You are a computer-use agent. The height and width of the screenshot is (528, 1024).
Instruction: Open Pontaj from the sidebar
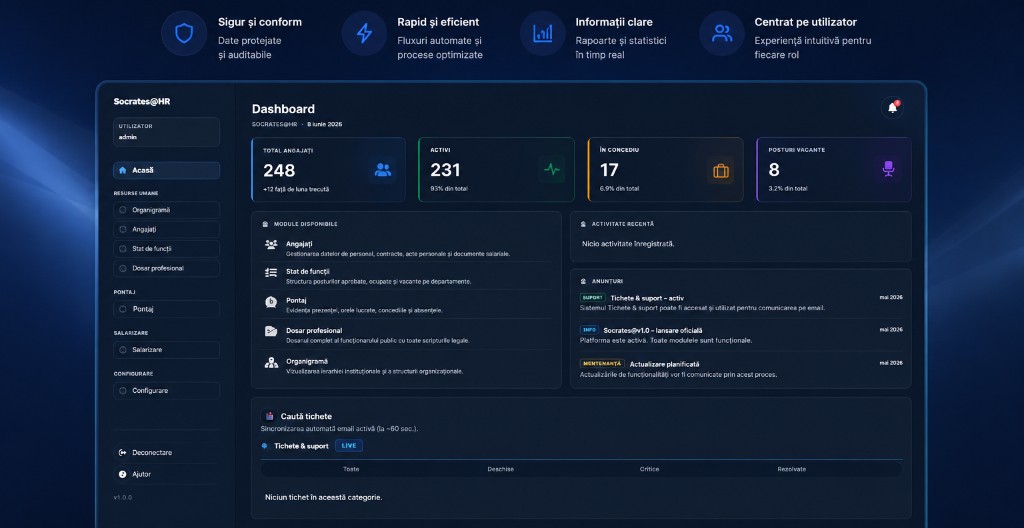167,309
